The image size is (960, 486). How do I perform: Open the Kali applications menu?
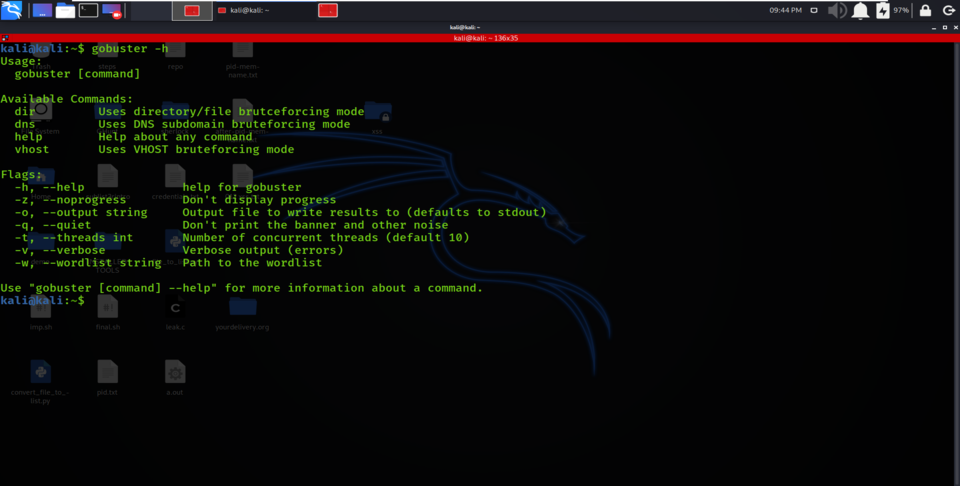pos(12,10)
